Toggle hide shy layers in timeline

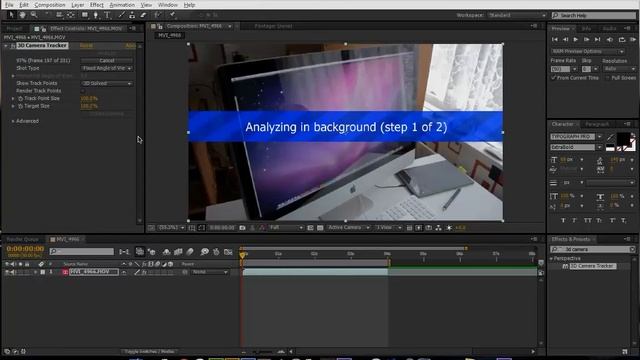(167, 252)
